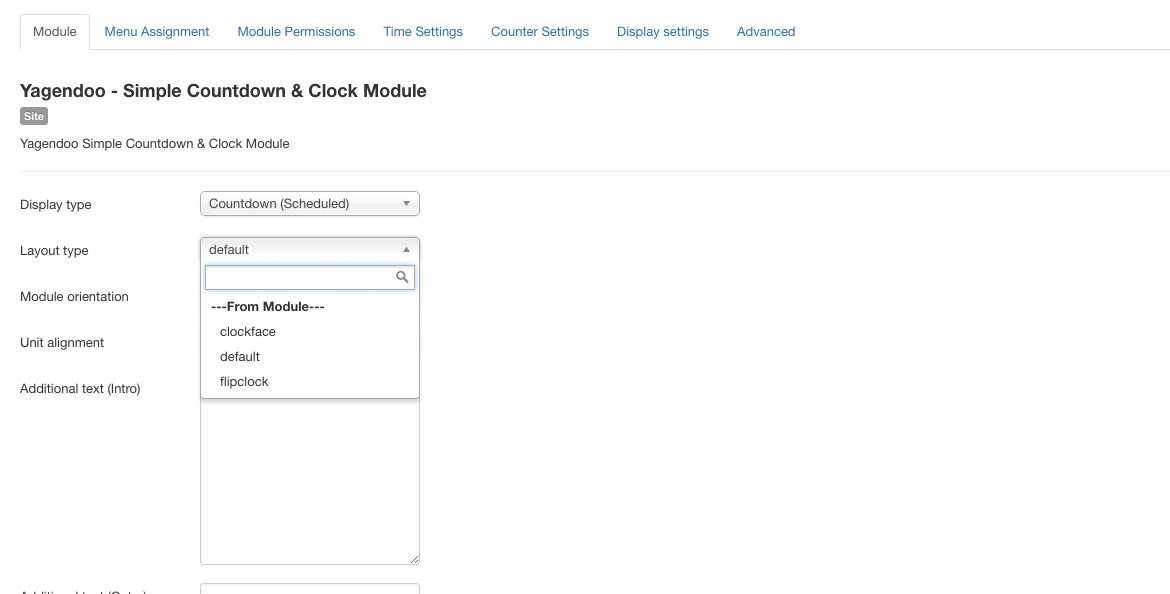
Task: Click the Additional text (Intro) label
Action: click(x=81, y=389)
